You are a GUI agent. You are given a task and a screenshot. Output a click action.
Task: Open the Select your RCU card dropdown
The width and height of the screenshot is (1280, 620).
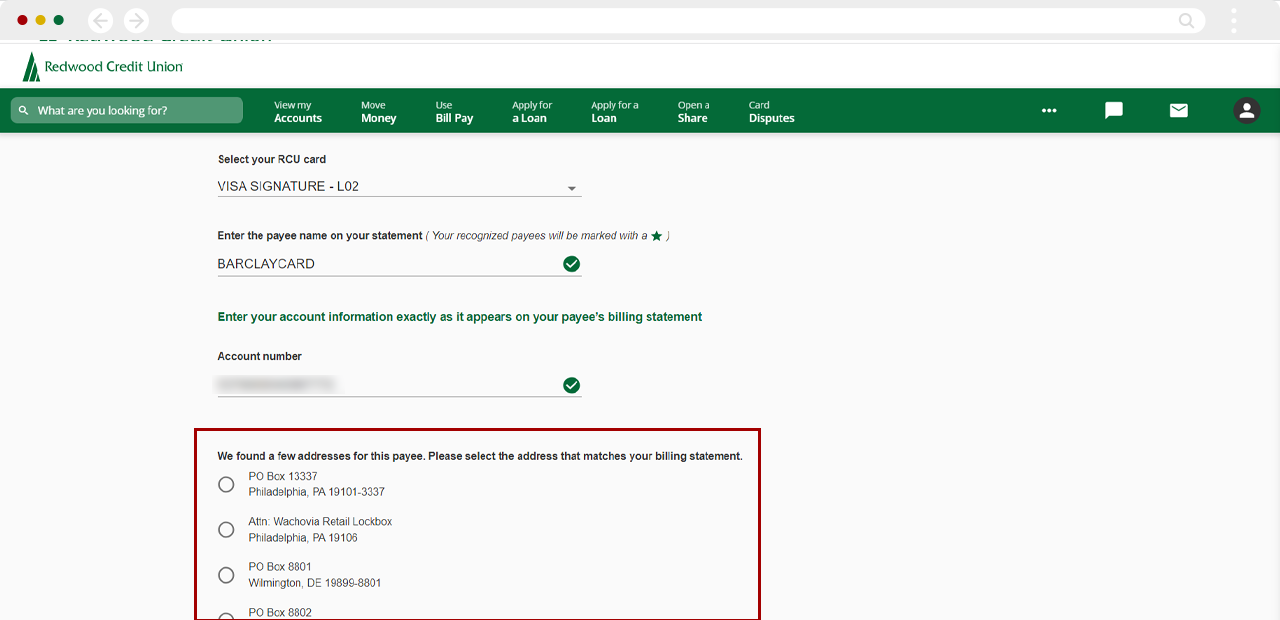pyautogui.click(x=399, y=187)
